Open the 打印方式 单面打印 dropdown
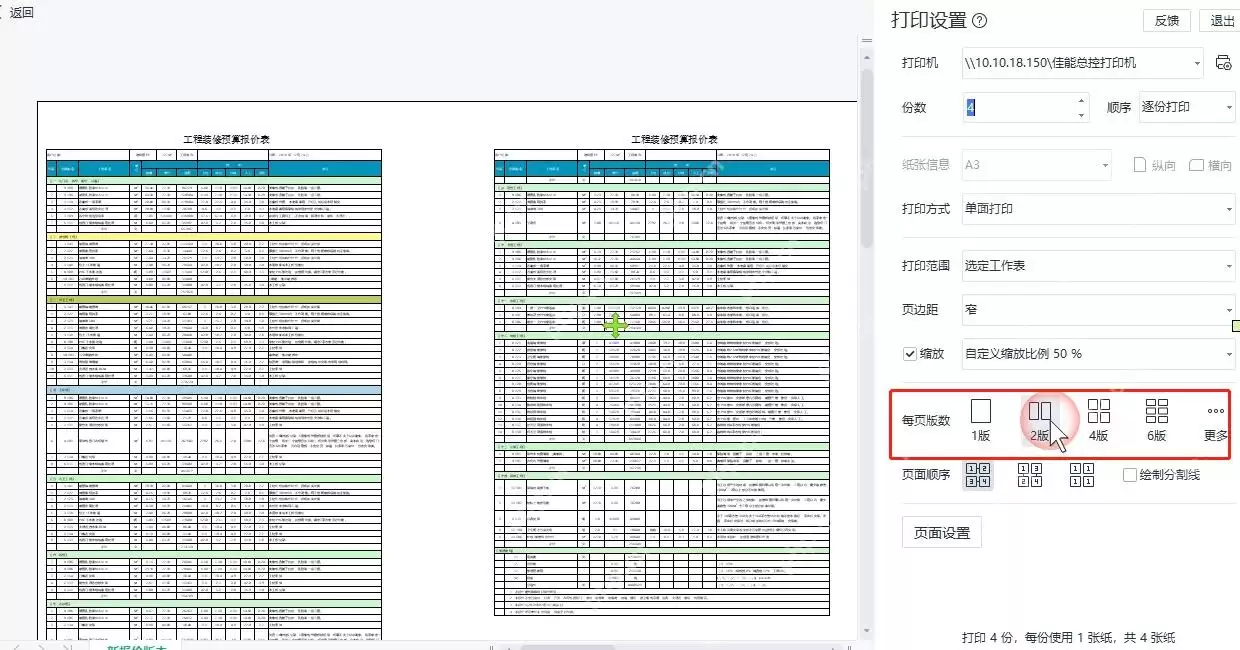Viewport: 1240px width, 650px height. (1098, 209)
